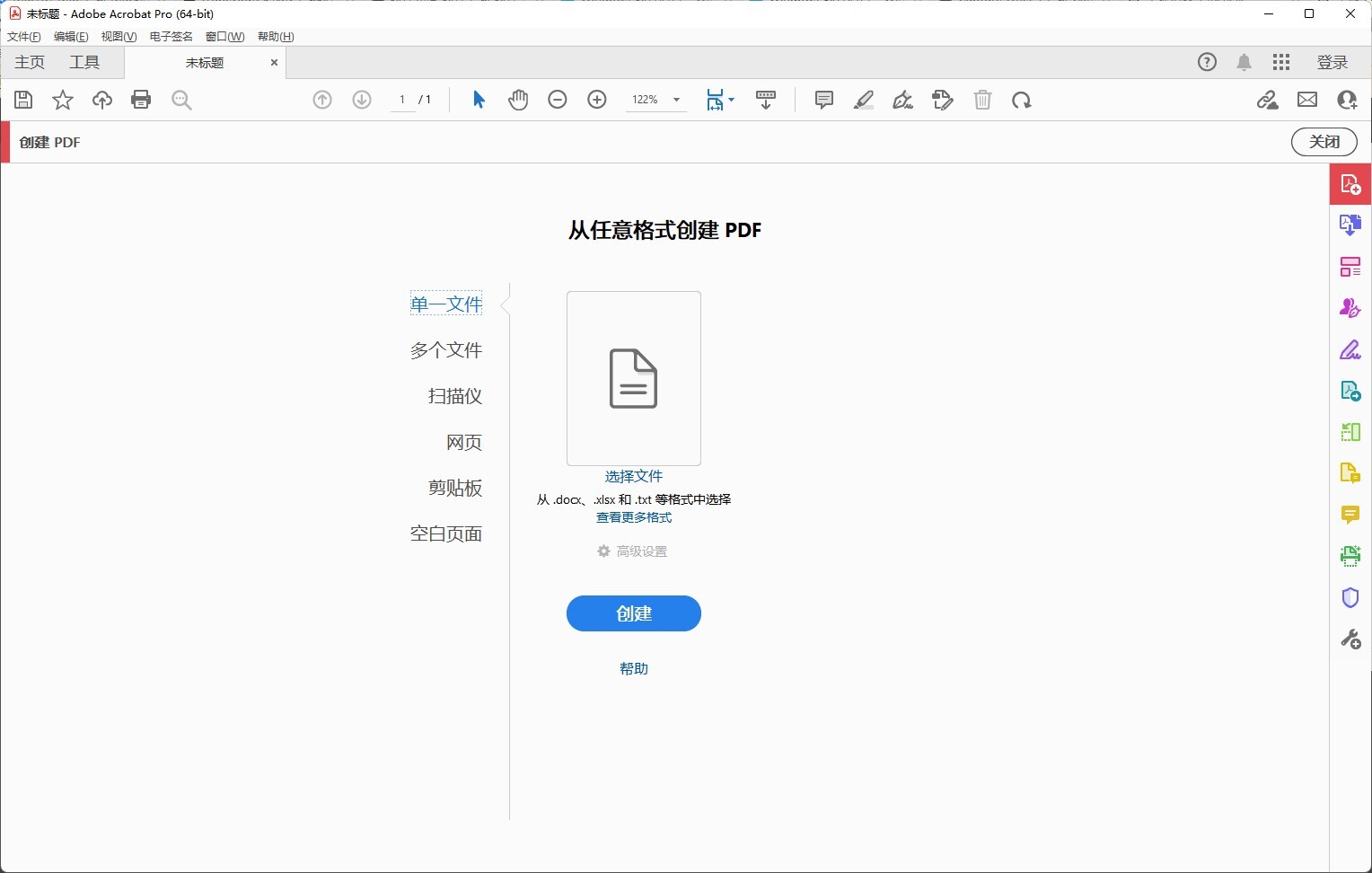Image resolution: width=1372 pixels, height=873 pixels.
Task: Click the share link icon
Action: pos(1268,100)
